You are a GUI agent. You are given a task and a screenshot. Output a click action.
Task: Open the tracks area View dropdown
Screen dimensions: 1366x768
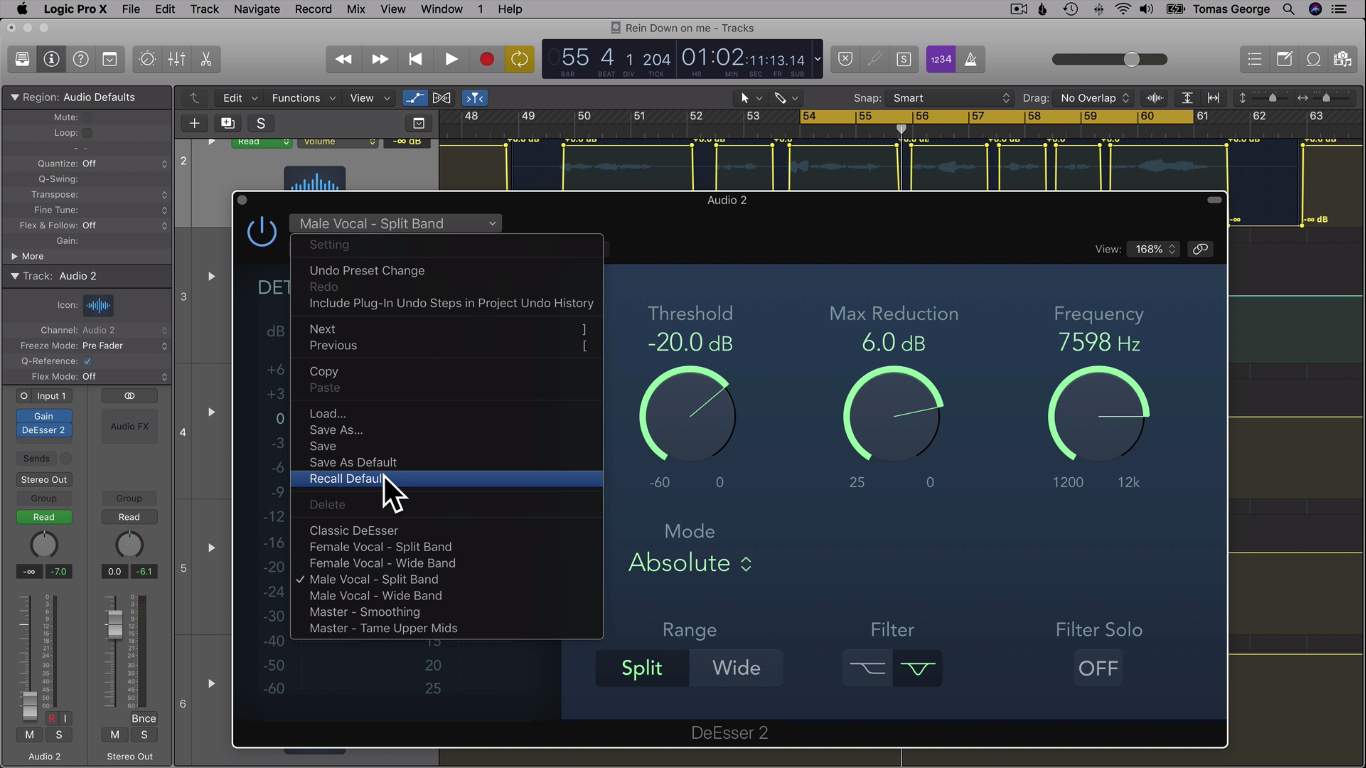pos(369,98)
